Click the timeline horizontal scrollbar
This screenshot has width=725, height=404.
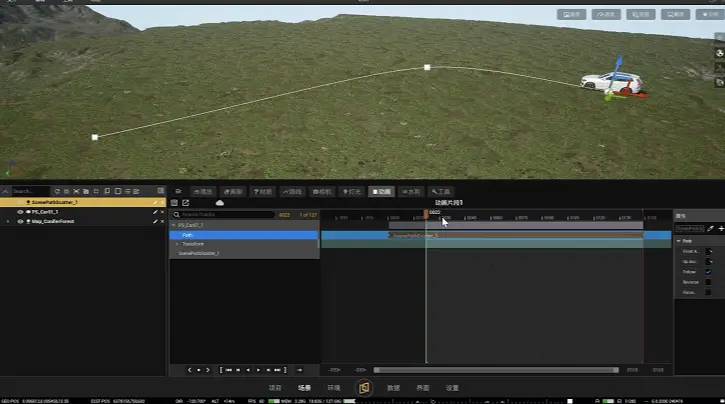(496, 370)
